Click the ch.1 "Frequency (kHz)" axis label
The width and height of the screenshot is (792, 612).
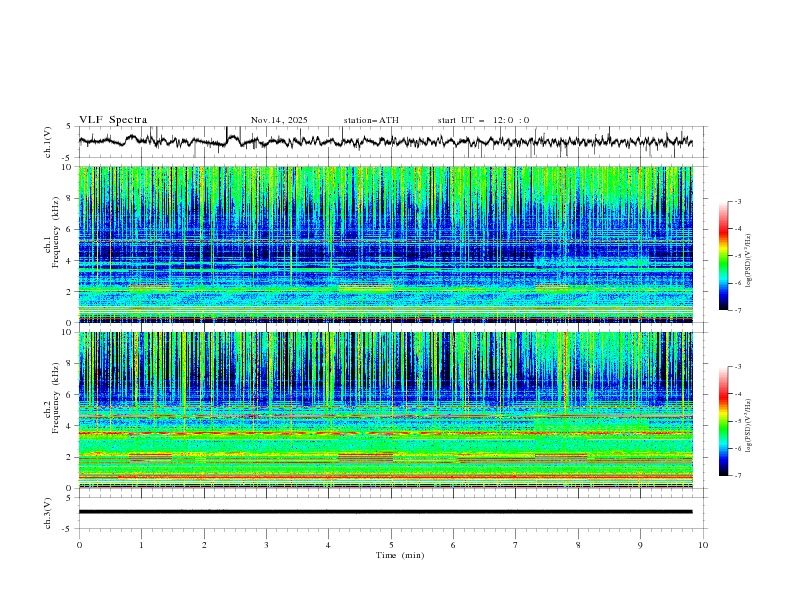(x=55, y=232)
